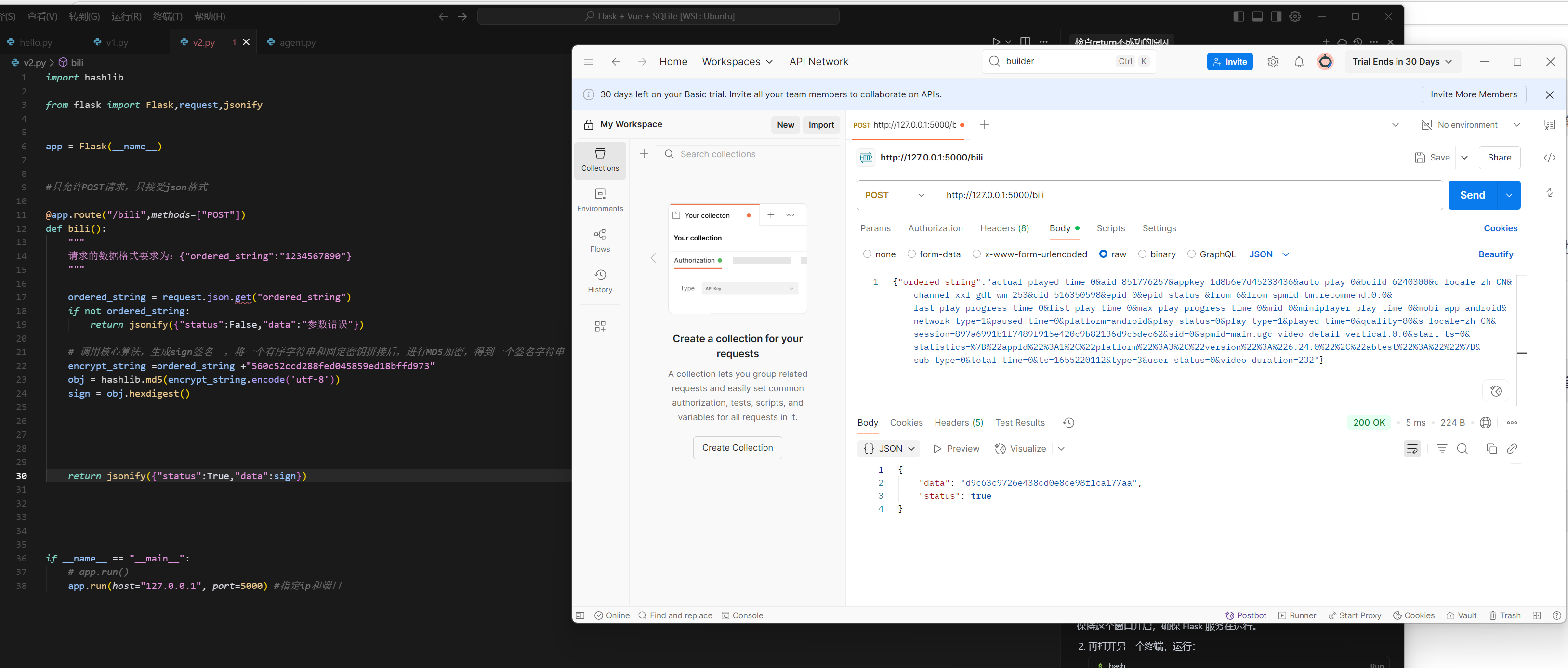Copy response body using copy icon
1568x668 pixels.
click(x=1491, y=449)
